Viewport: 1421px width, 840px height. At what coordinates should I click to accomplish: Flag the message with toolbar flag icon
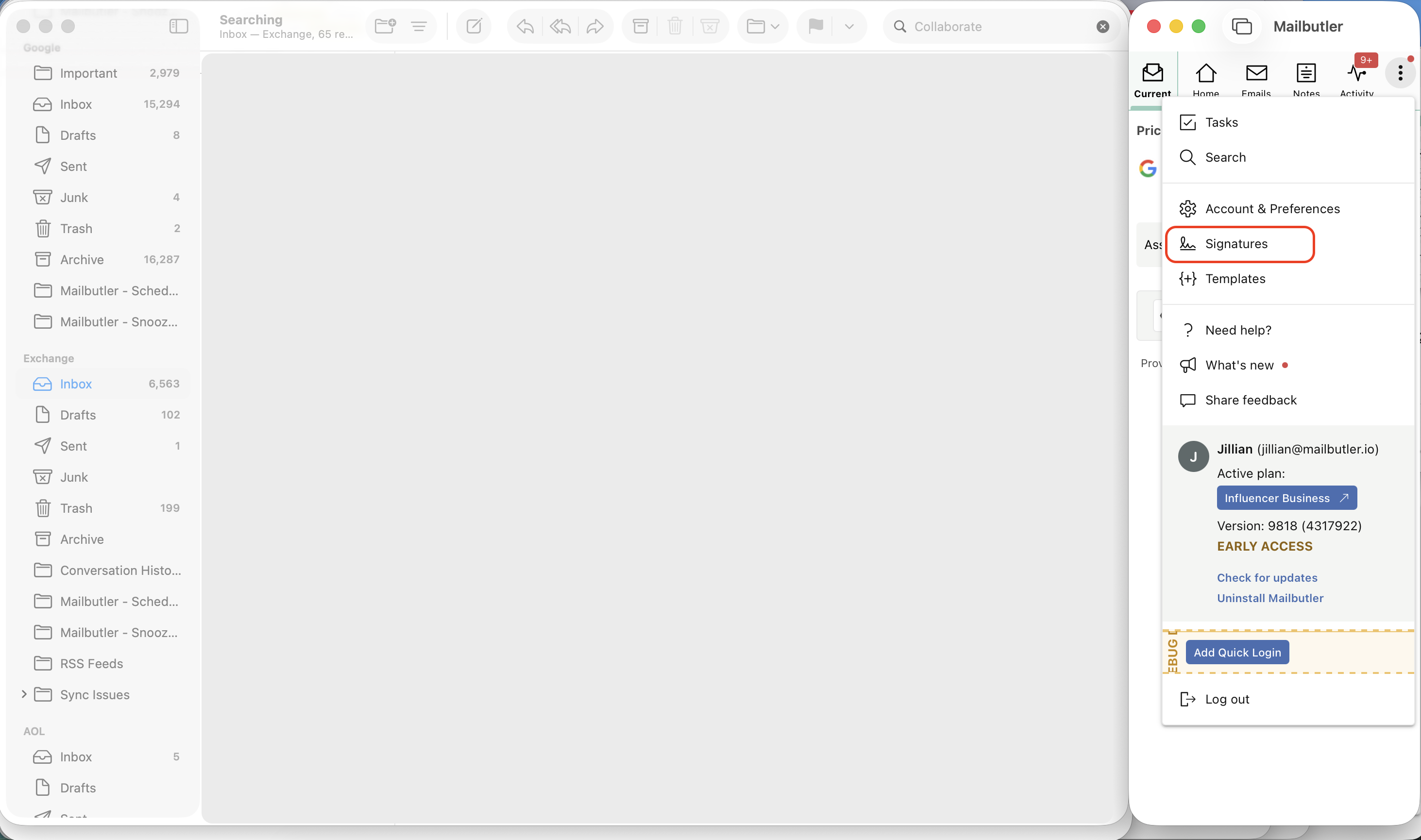point(815,26)
